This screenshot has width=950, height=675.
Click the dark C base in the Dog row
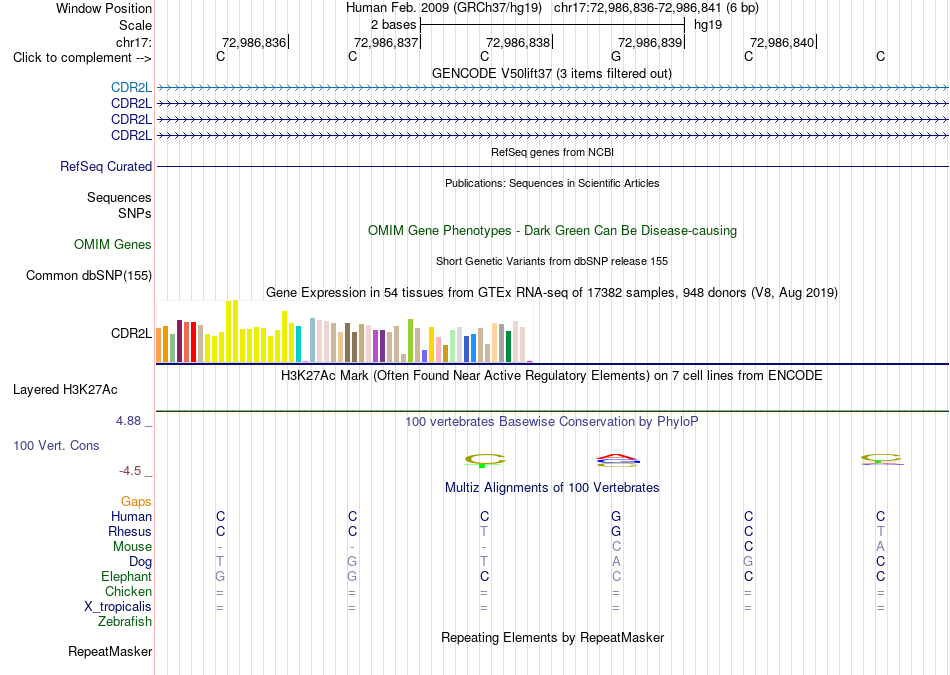point(880,562)
